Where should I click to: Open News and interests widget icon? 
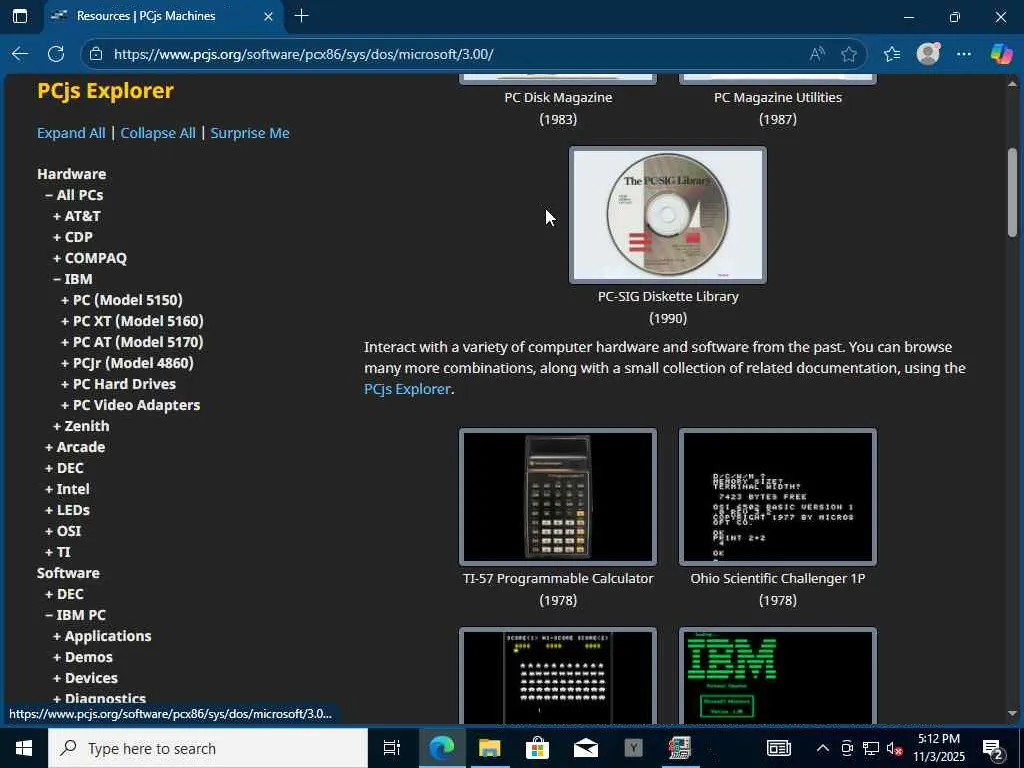pos(778,748)
